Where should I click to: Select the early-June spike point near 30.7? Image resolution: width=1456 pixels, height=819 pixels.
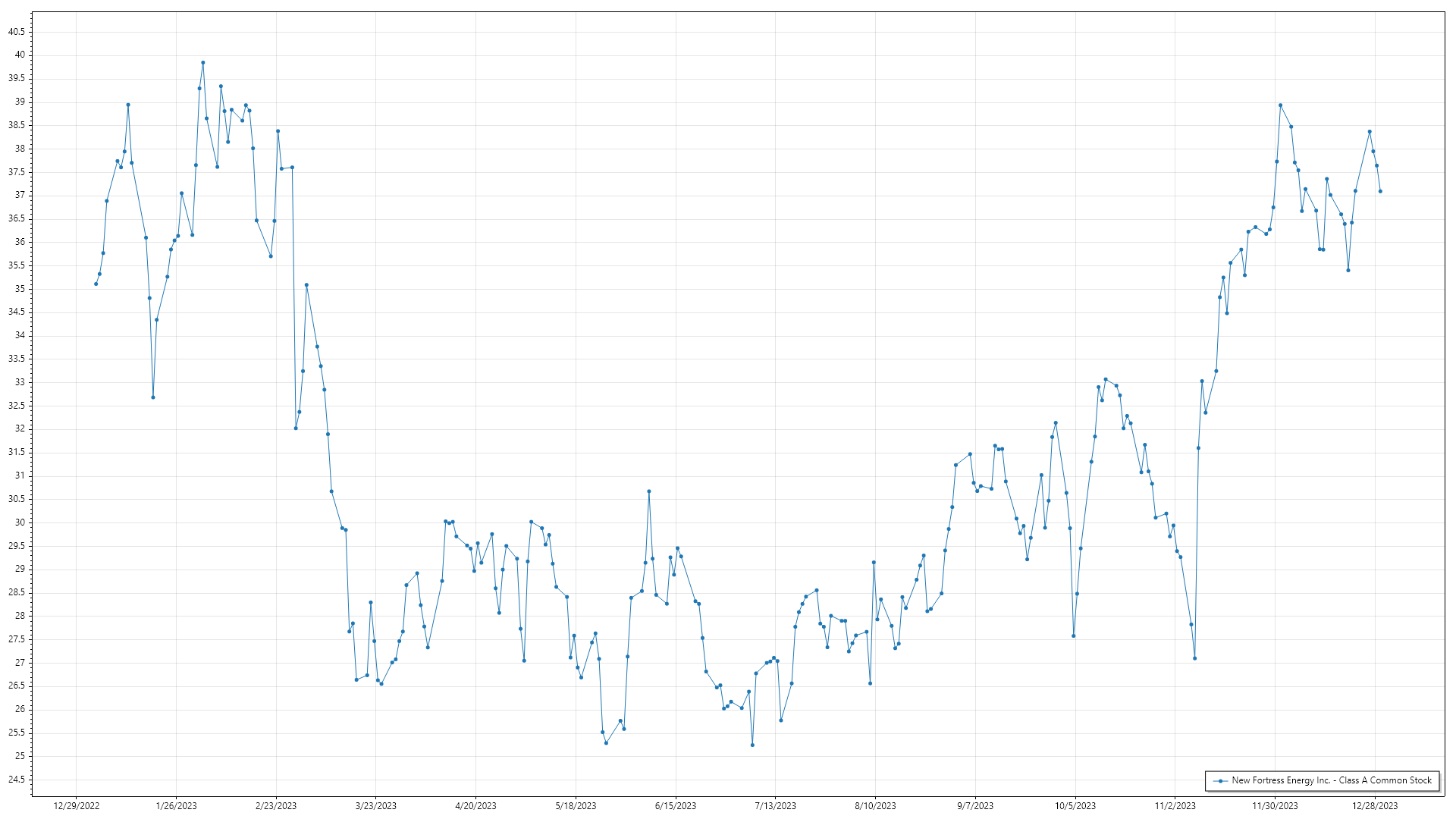[649, 491]
